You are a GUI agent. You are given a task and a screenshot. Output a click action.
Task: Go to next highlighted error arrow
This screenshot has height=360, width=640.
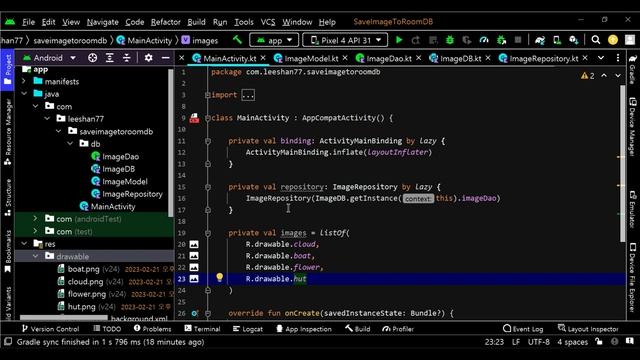[x=618, y=76]
